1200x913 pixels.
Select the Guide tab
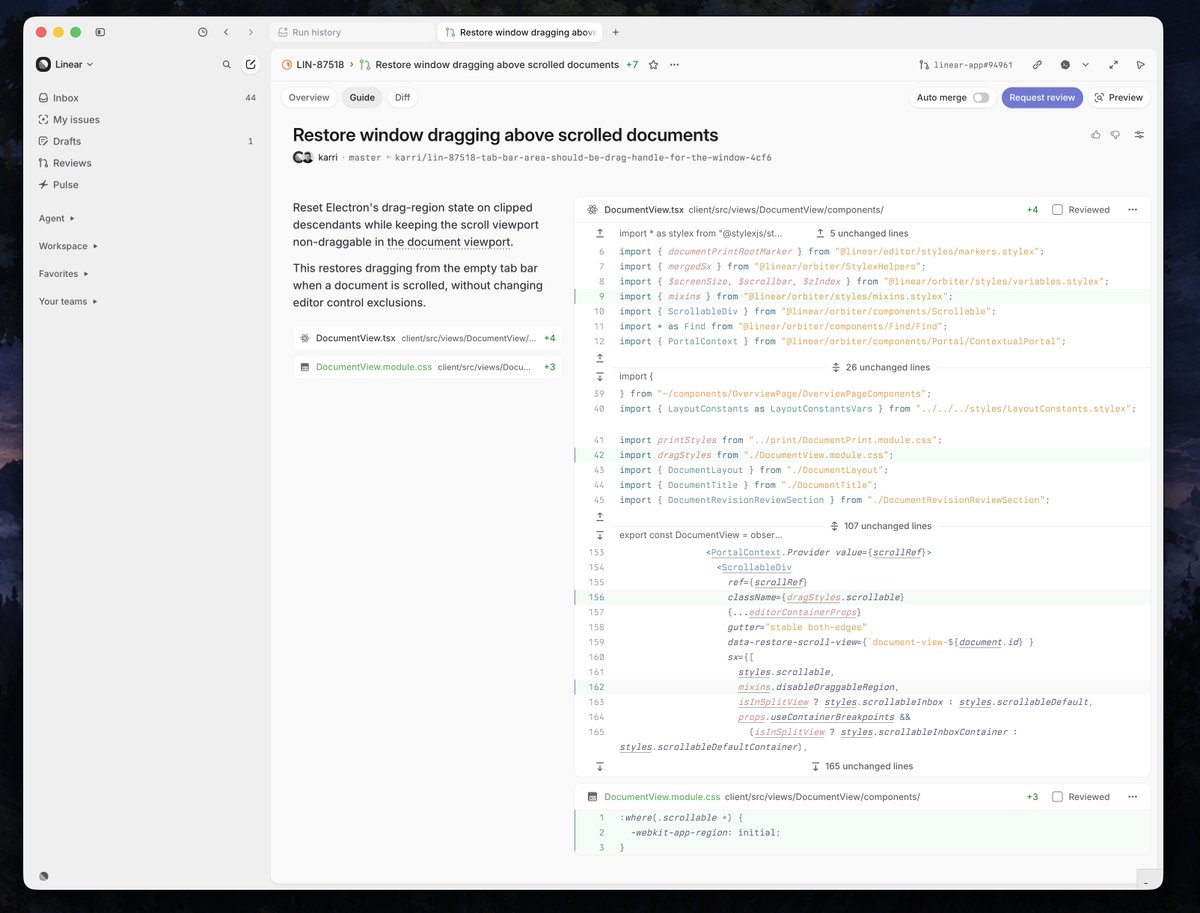click(362, 98)
